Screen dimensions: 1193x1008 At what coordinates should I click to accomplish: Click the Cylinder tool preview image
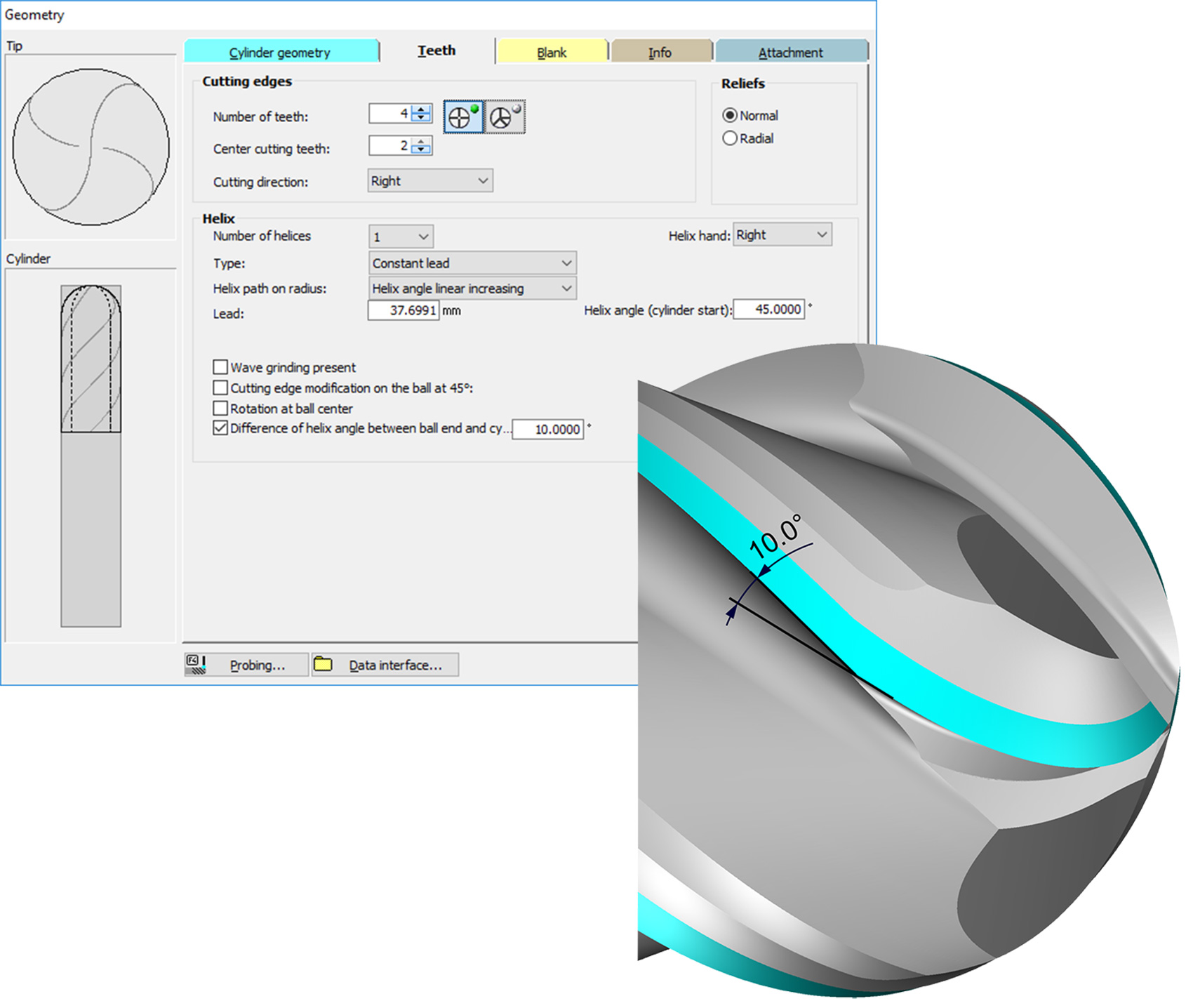[x=91, y=455]
